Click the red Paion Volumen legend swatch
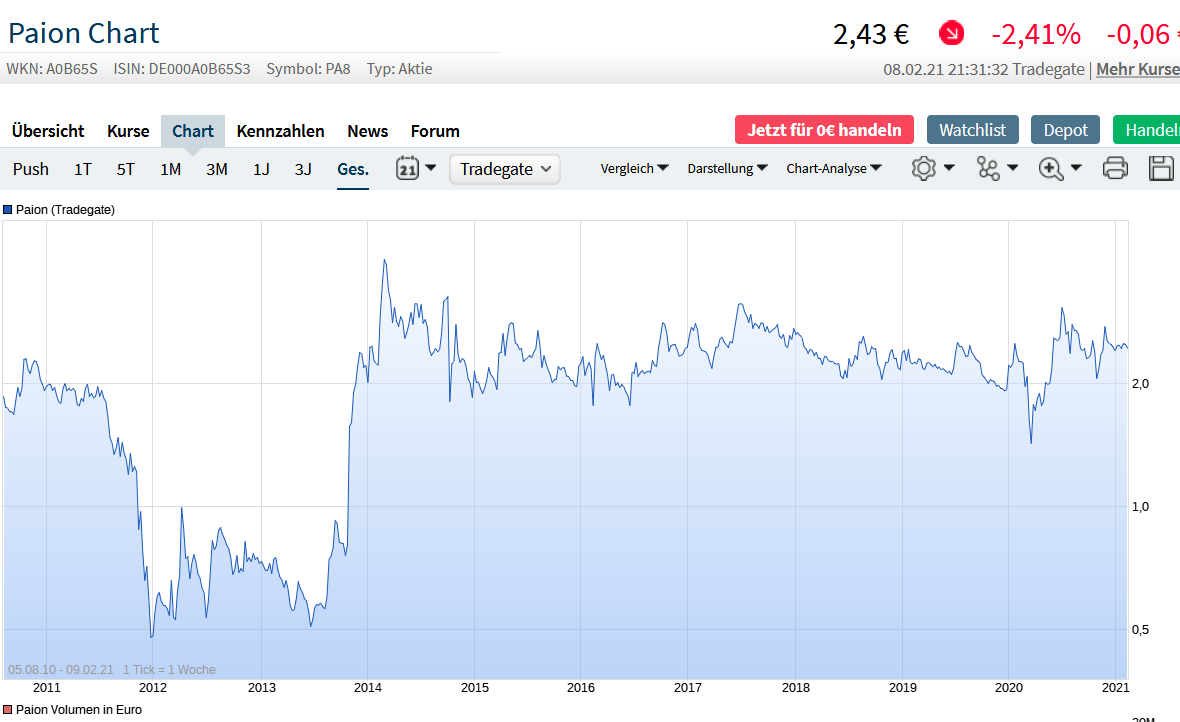The width and height of the screenshot is (1180, 722). 8,709
